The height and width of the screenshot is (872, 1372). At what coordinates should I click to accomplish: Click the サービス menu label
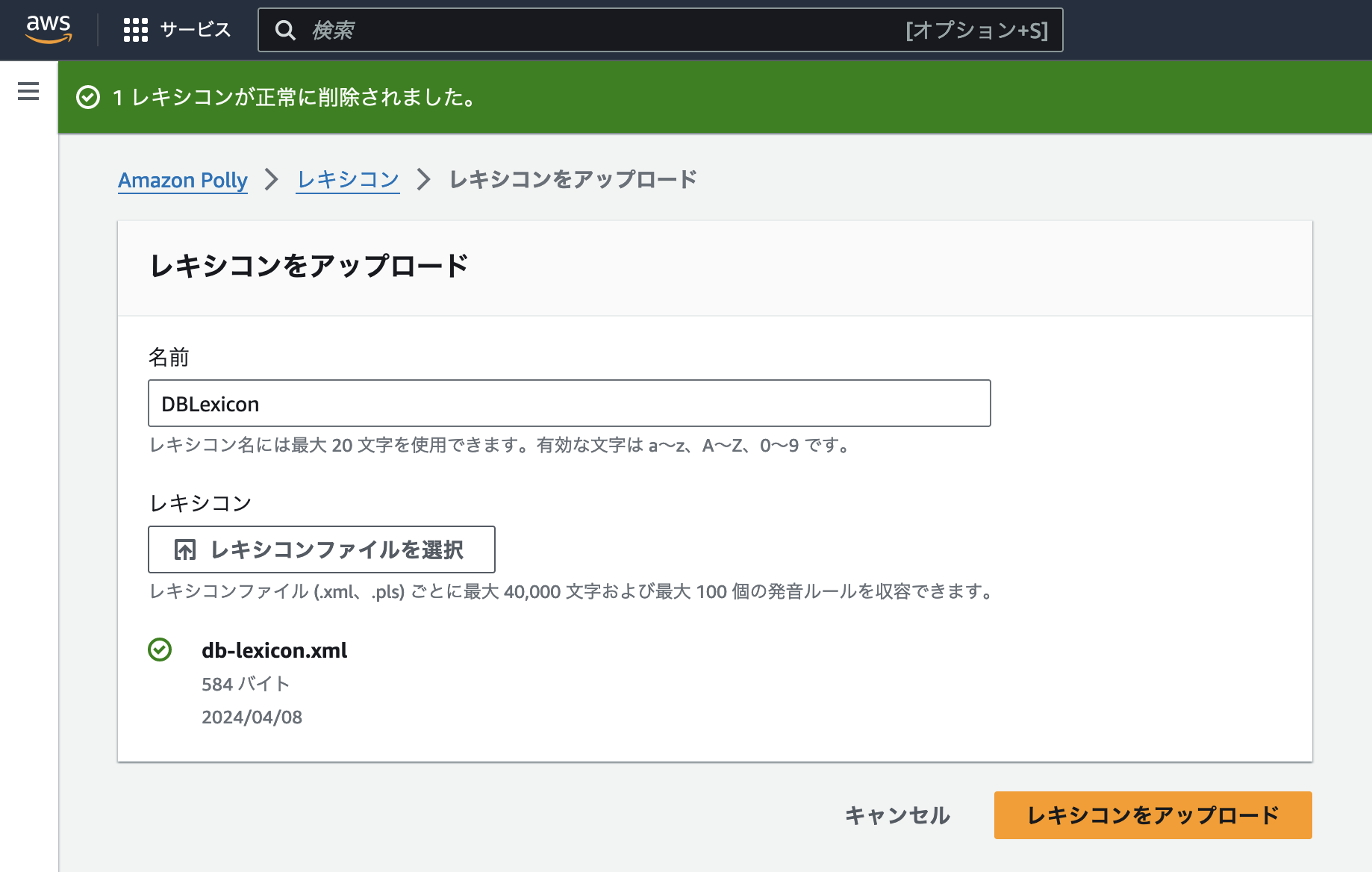click(x=196, y=30)
